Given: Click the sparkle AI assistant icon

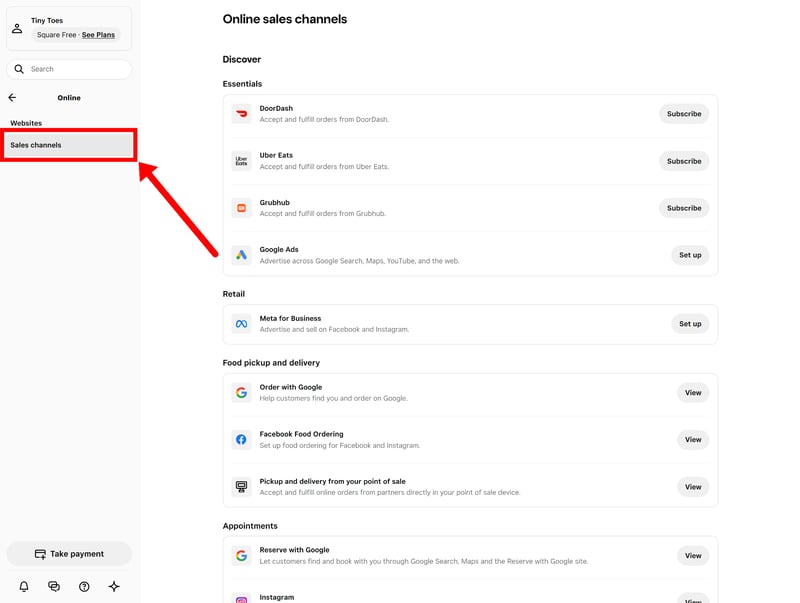Looking at the screenshot, I should click(x=114, y=587).
